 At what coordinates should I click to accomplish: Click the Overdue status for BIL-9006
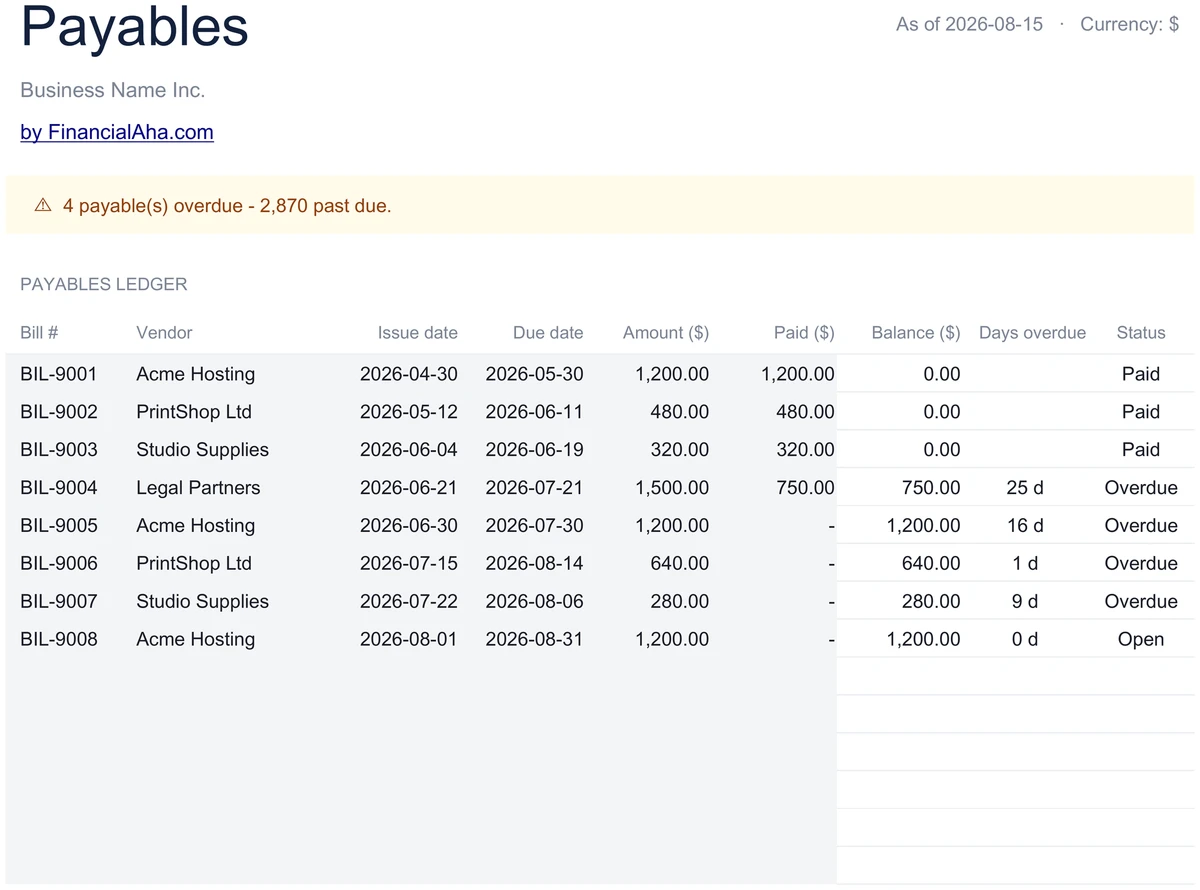[x=1141, y=564]
